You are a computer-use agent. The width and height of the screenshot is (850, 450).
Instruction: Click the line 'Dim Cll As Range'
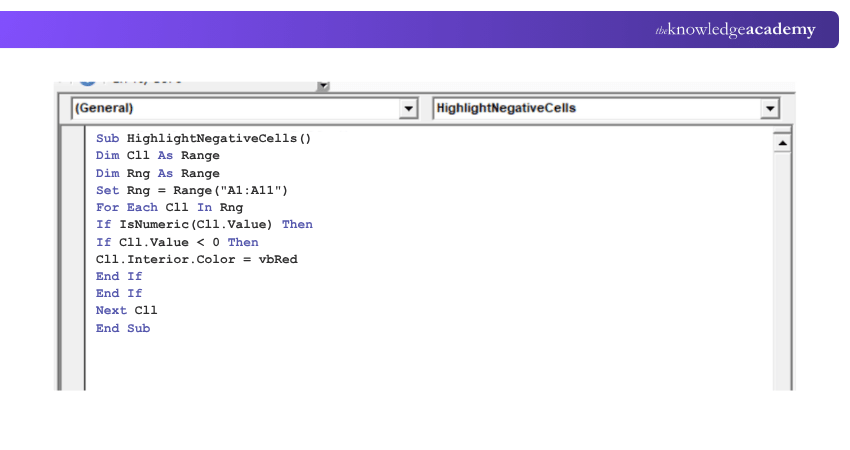click(157, 156)
